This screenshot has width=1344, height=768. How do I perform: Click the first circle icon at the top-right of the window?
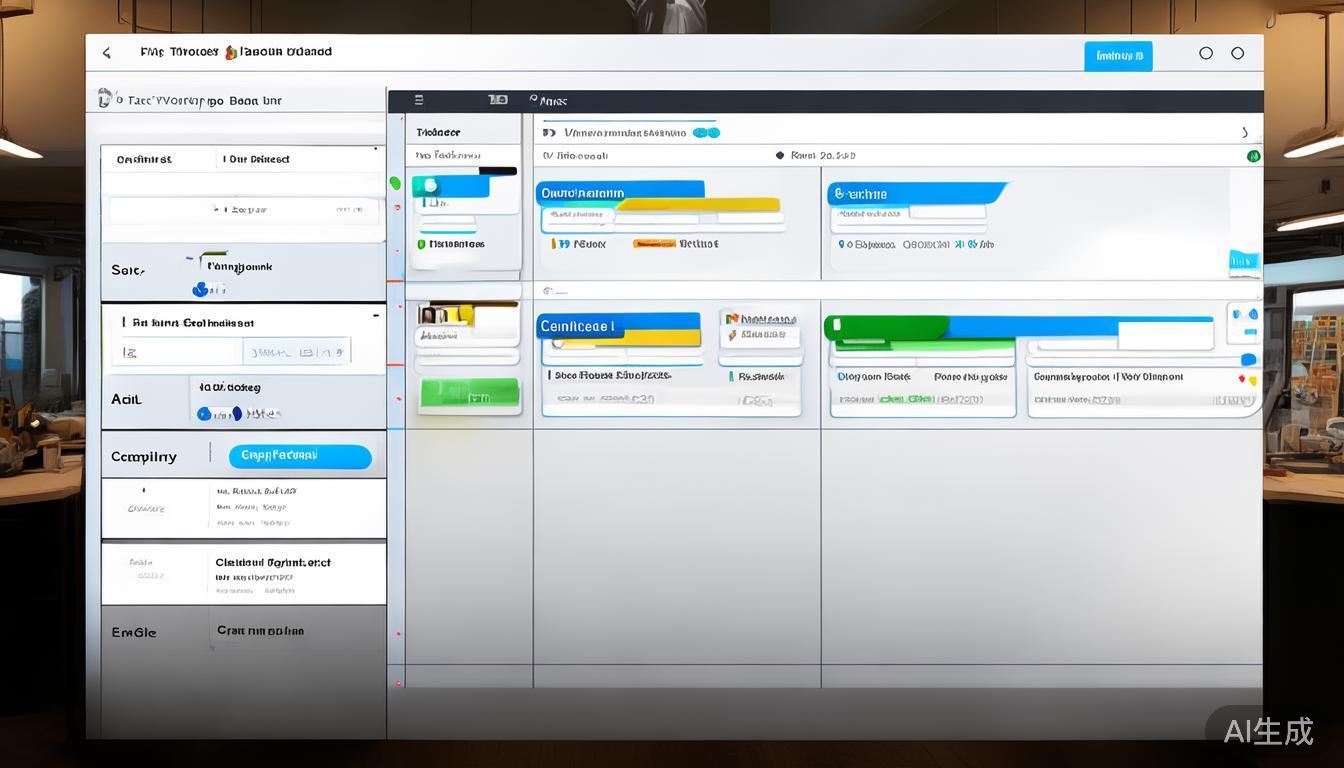1206,53
